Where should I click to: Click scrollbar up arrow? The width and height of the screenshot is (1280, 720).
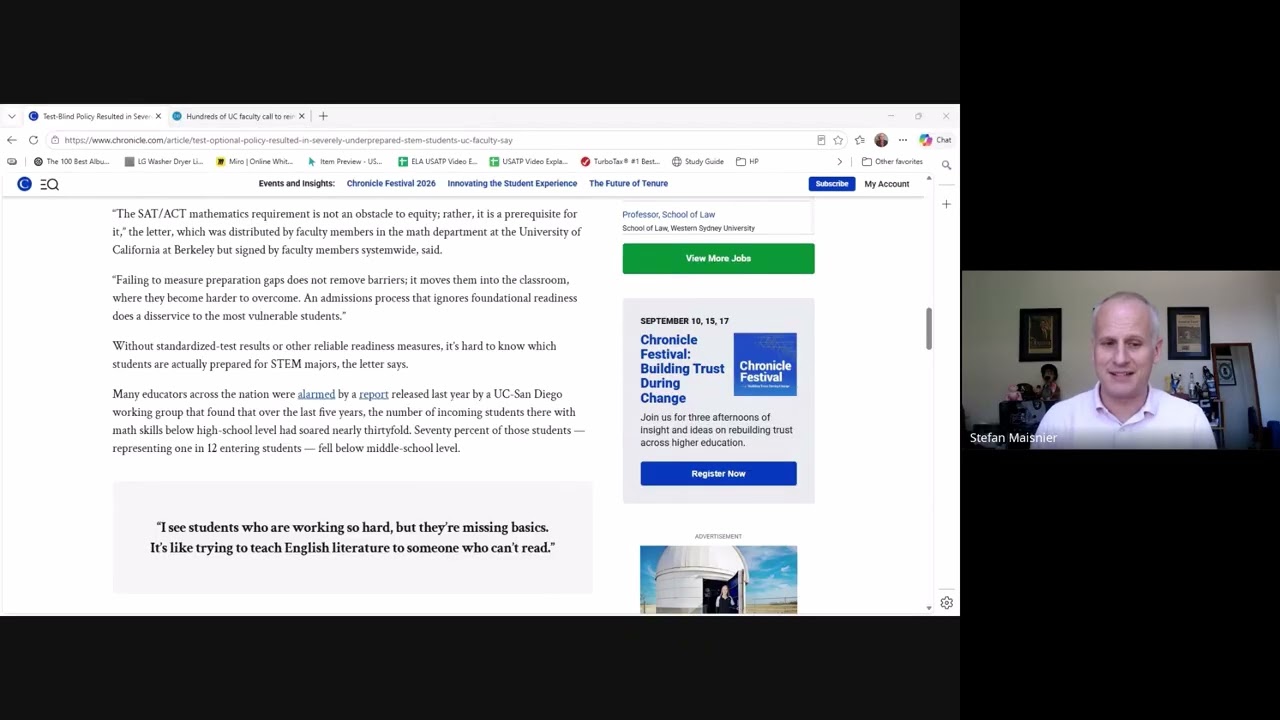click(929, 179)
